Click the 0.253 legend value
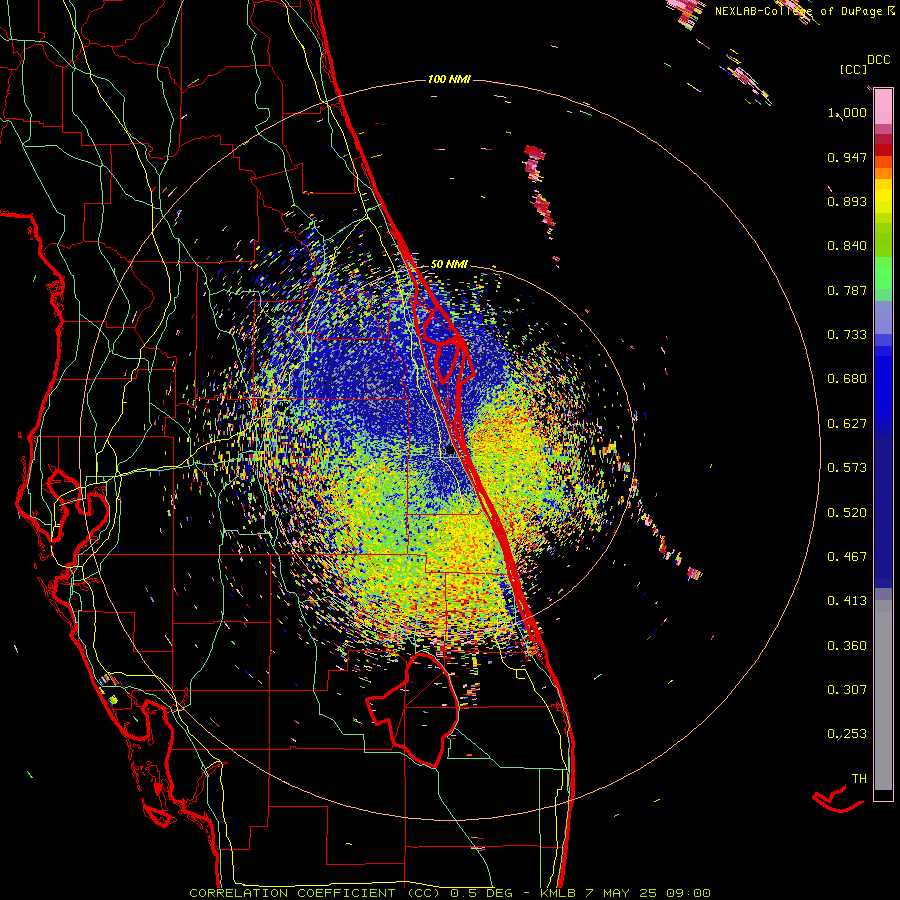Screen dimensions: 900x900 [x=847, y=734]
